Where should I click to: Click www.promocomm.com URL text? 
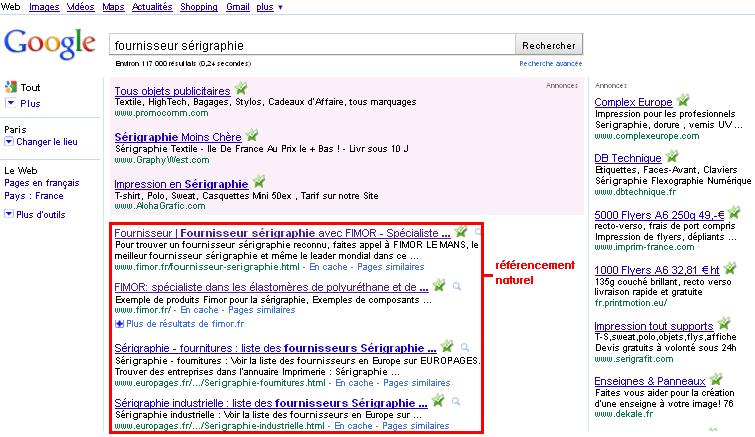click(x=161, y=113)
